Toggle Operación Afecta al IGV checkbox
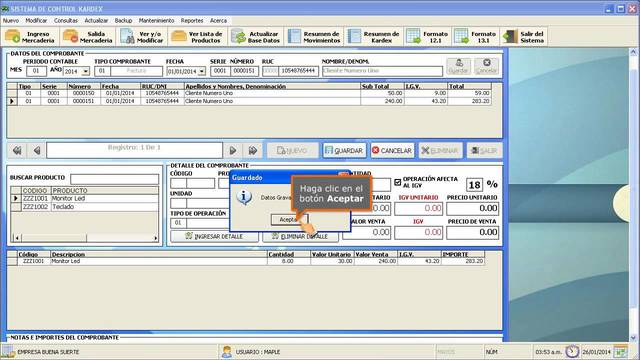Viewport: 640px width, 360px height. (398, 182)
